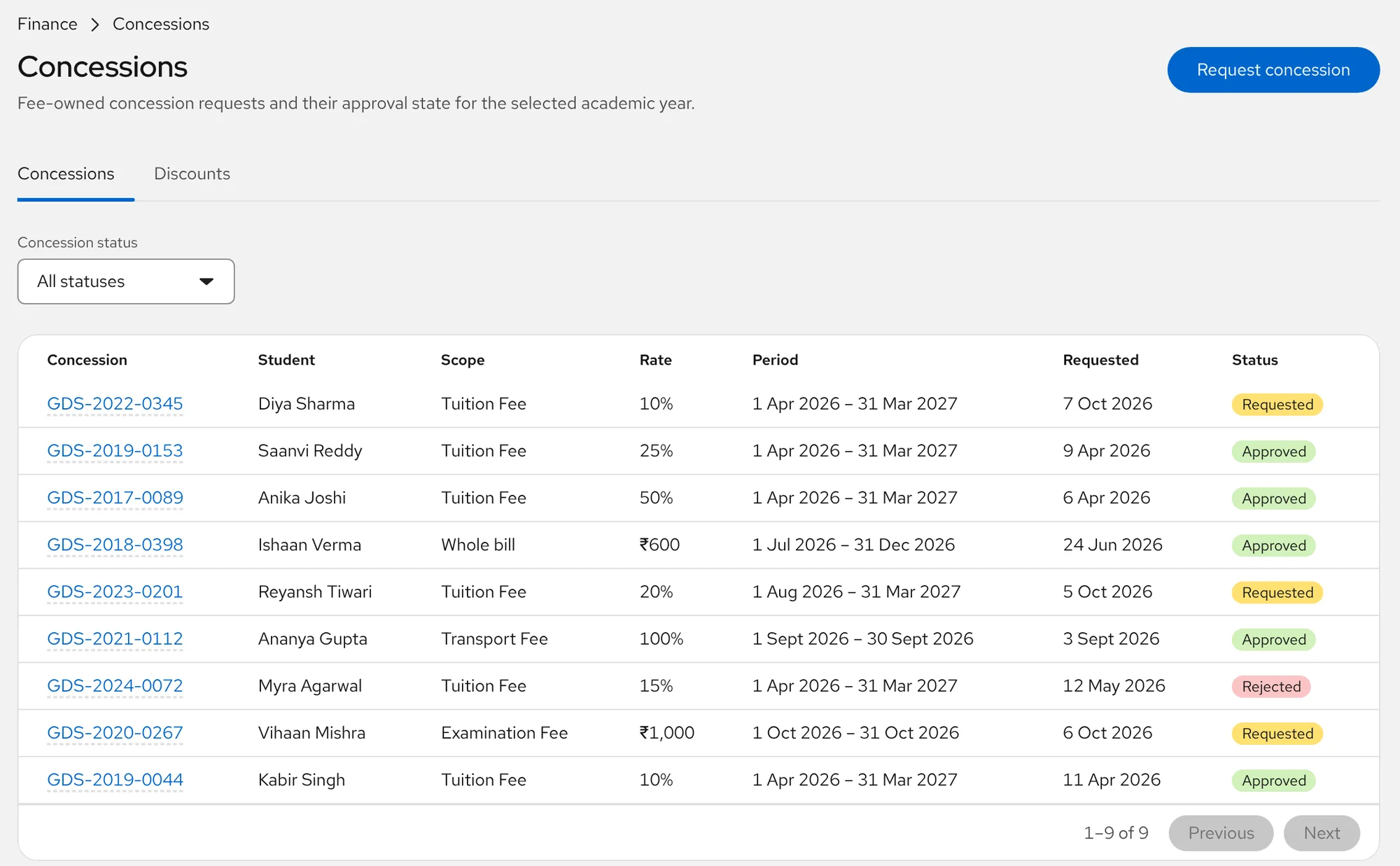Click the Requested column header

point(1100,360)
